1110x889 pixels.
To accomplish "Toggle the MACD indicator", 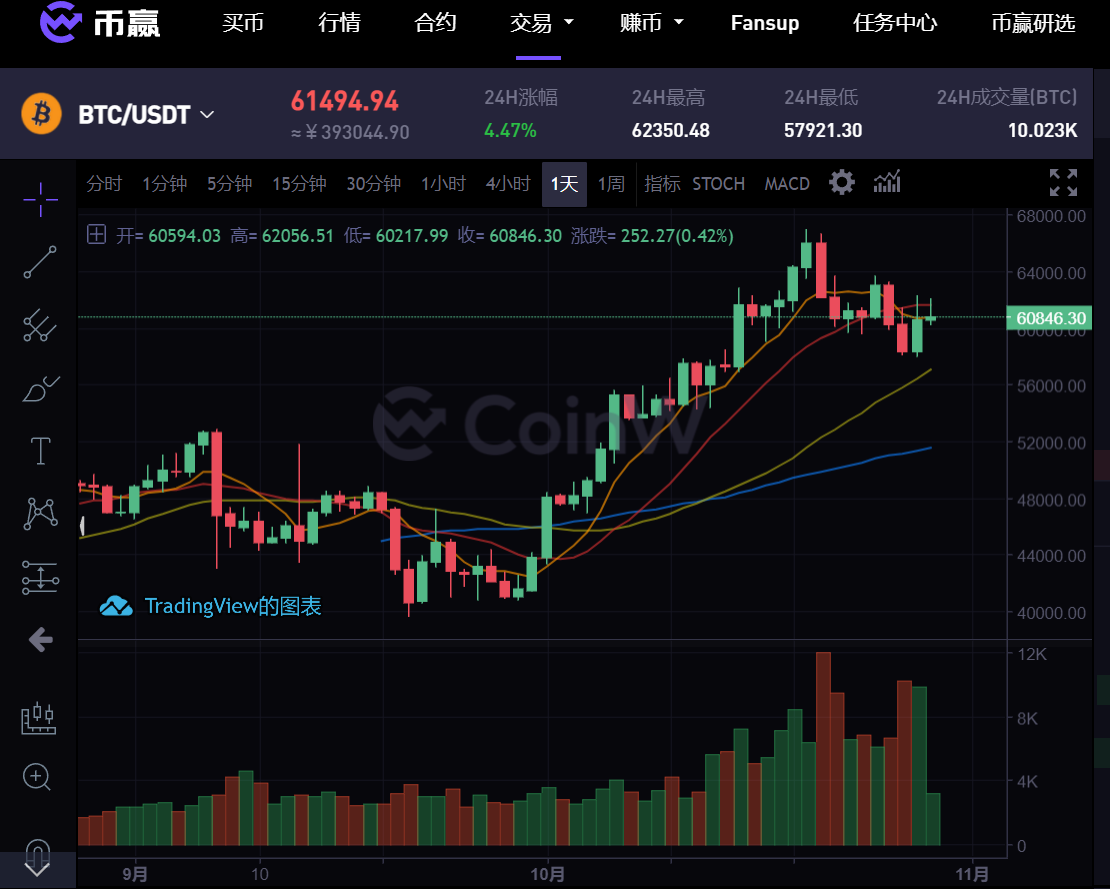I will tap(786, 184).
